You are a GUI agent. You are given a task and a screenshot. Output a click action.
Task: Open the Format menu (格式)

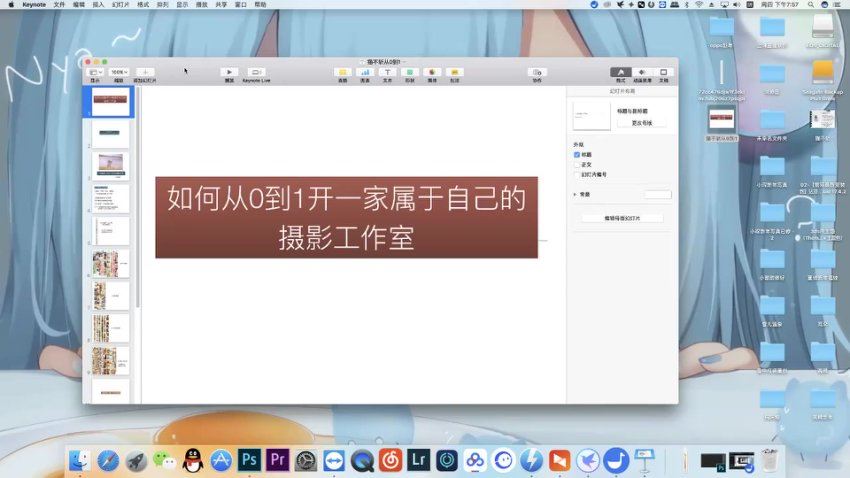click(143, 4)
